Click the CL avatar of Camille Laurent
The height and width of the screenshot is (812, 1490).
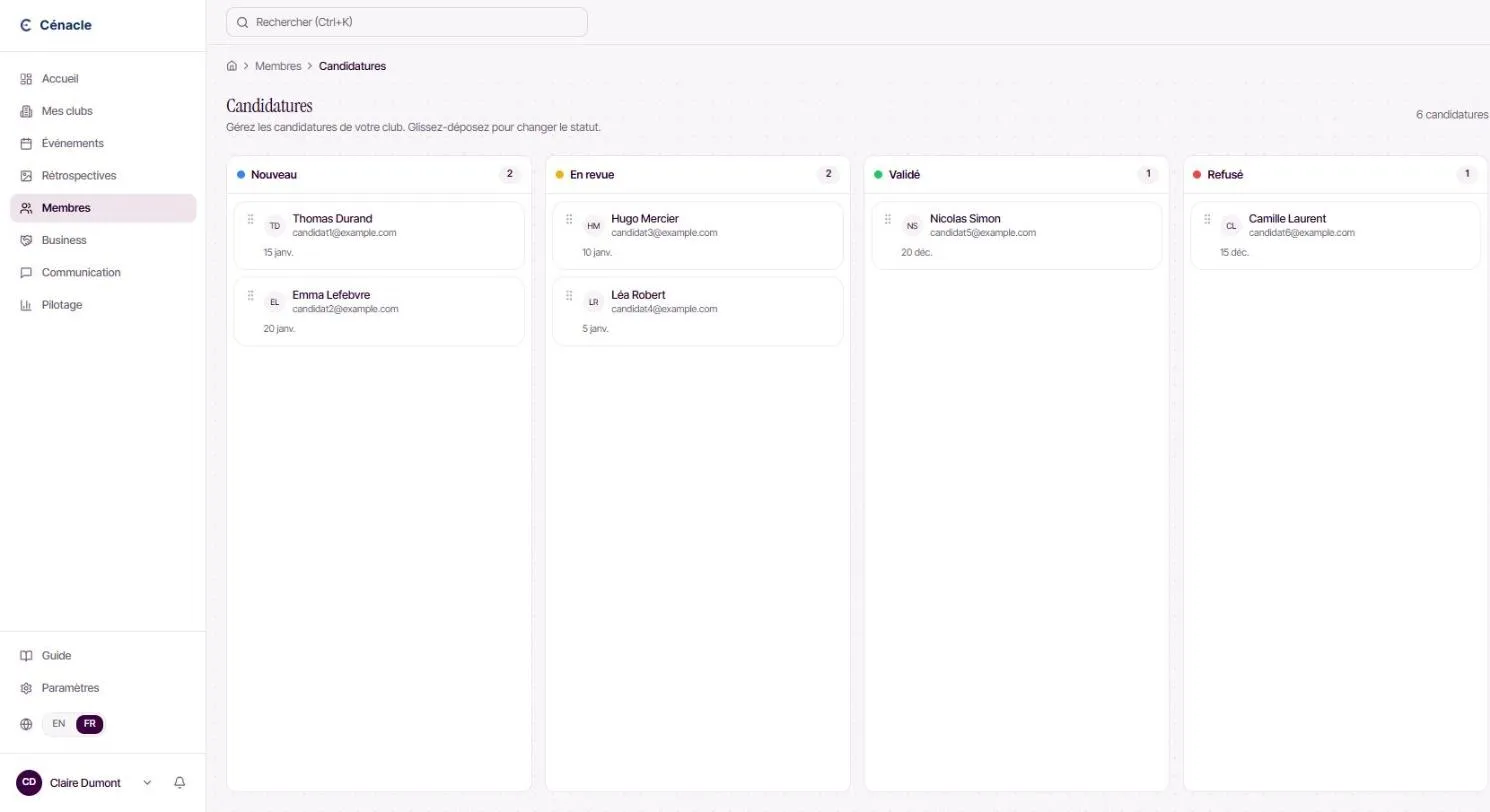[1231, 226]
